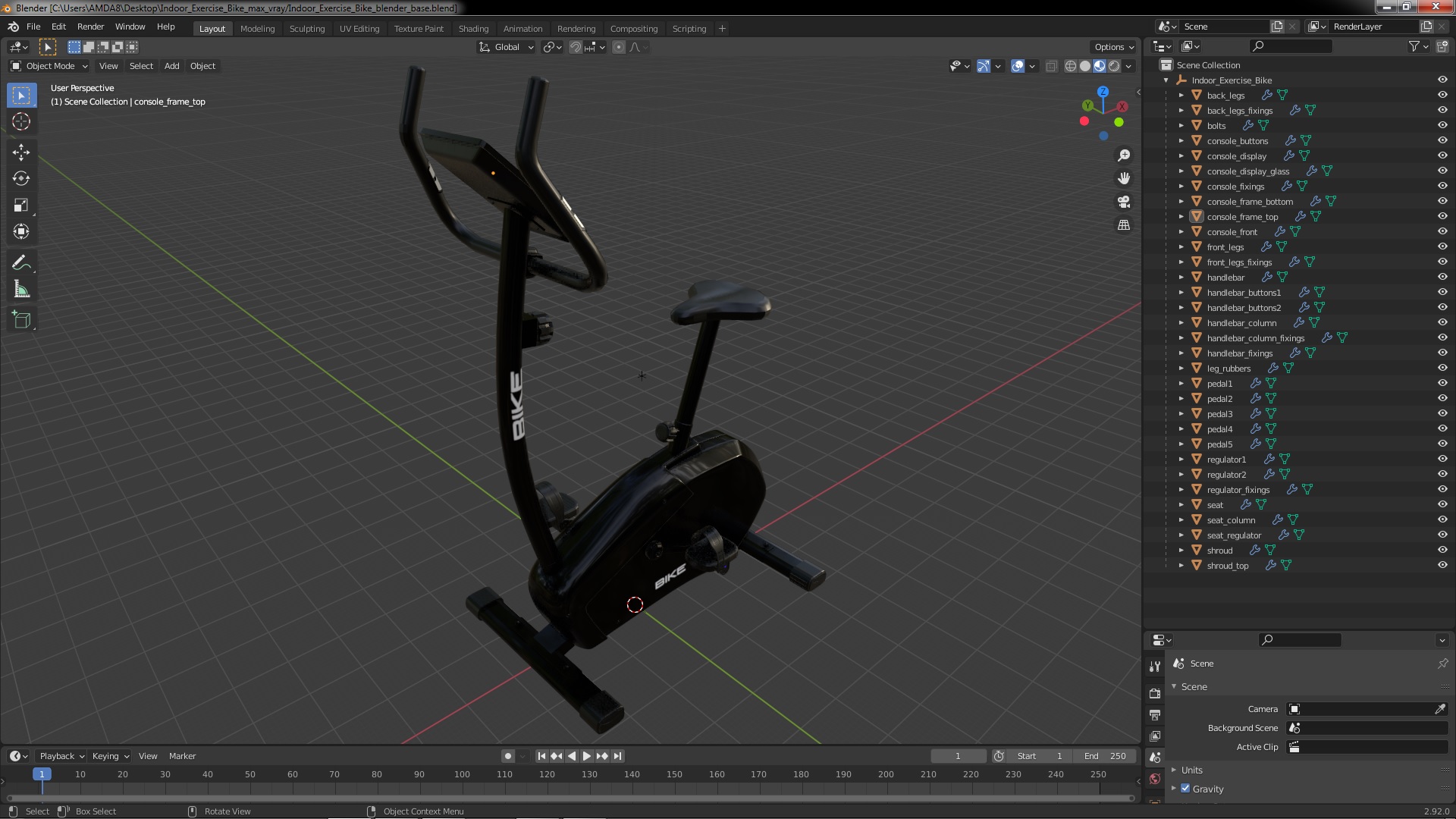Activate the Transform tool
1456x819 pixels.
click(21, 231)
